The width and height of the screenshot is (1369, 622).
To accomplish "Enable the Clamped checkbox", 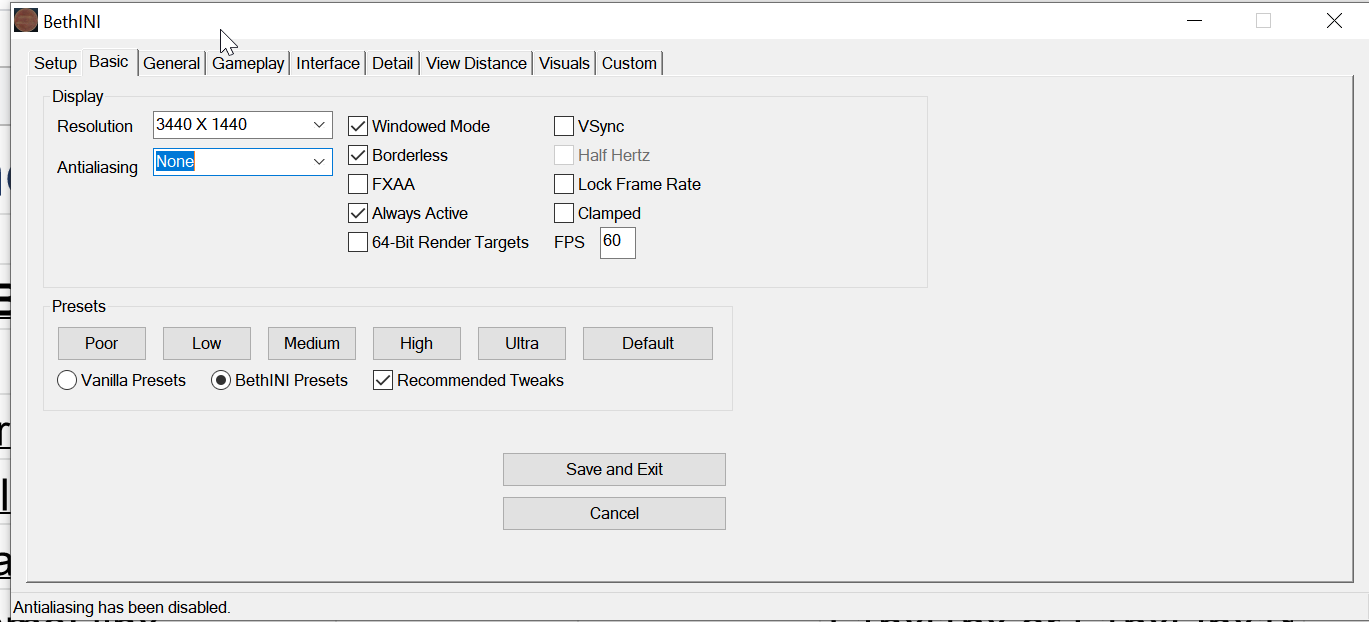I will [564, 213].
